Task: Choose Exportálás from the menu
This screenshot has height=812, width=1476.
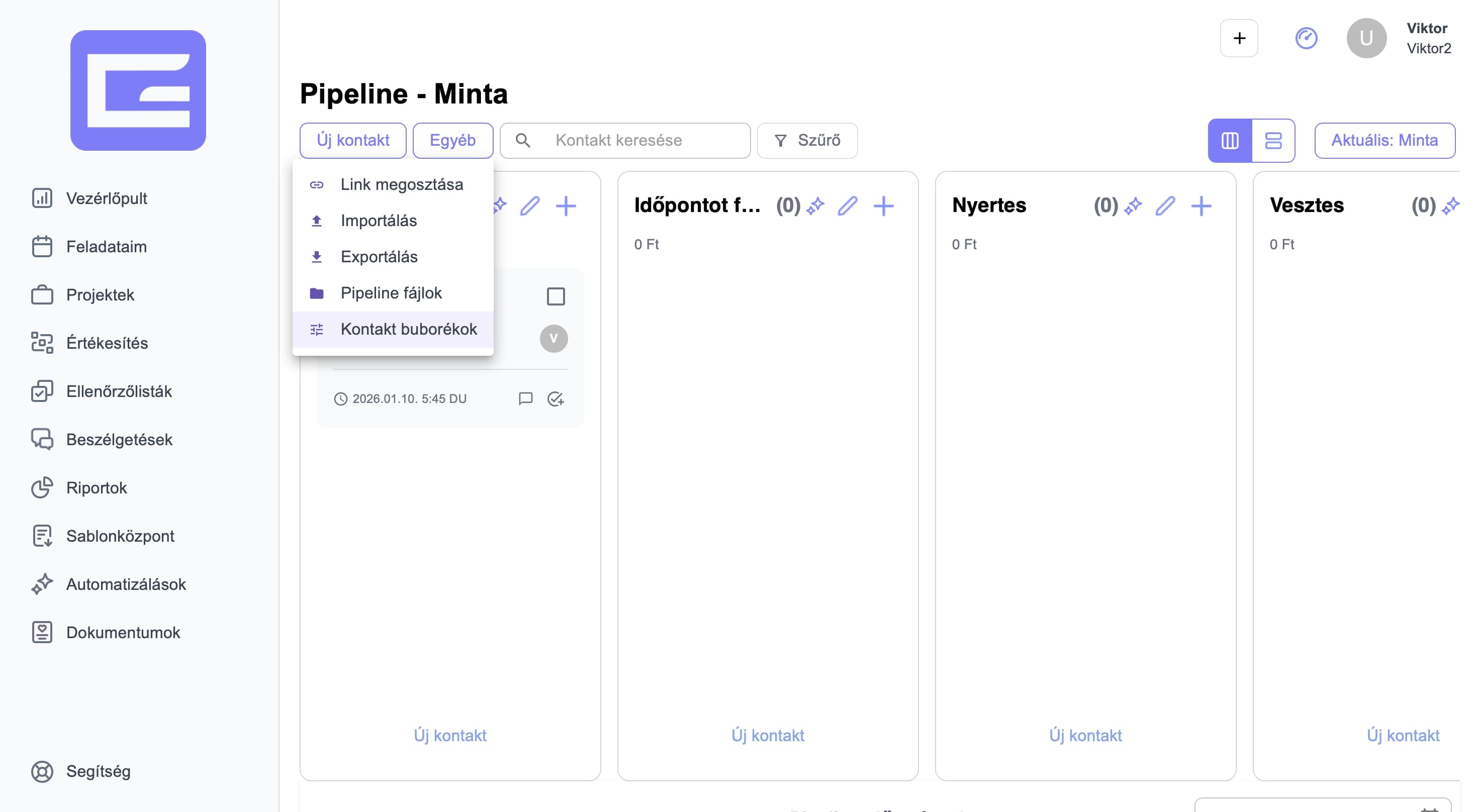Action: pos(379,257)
